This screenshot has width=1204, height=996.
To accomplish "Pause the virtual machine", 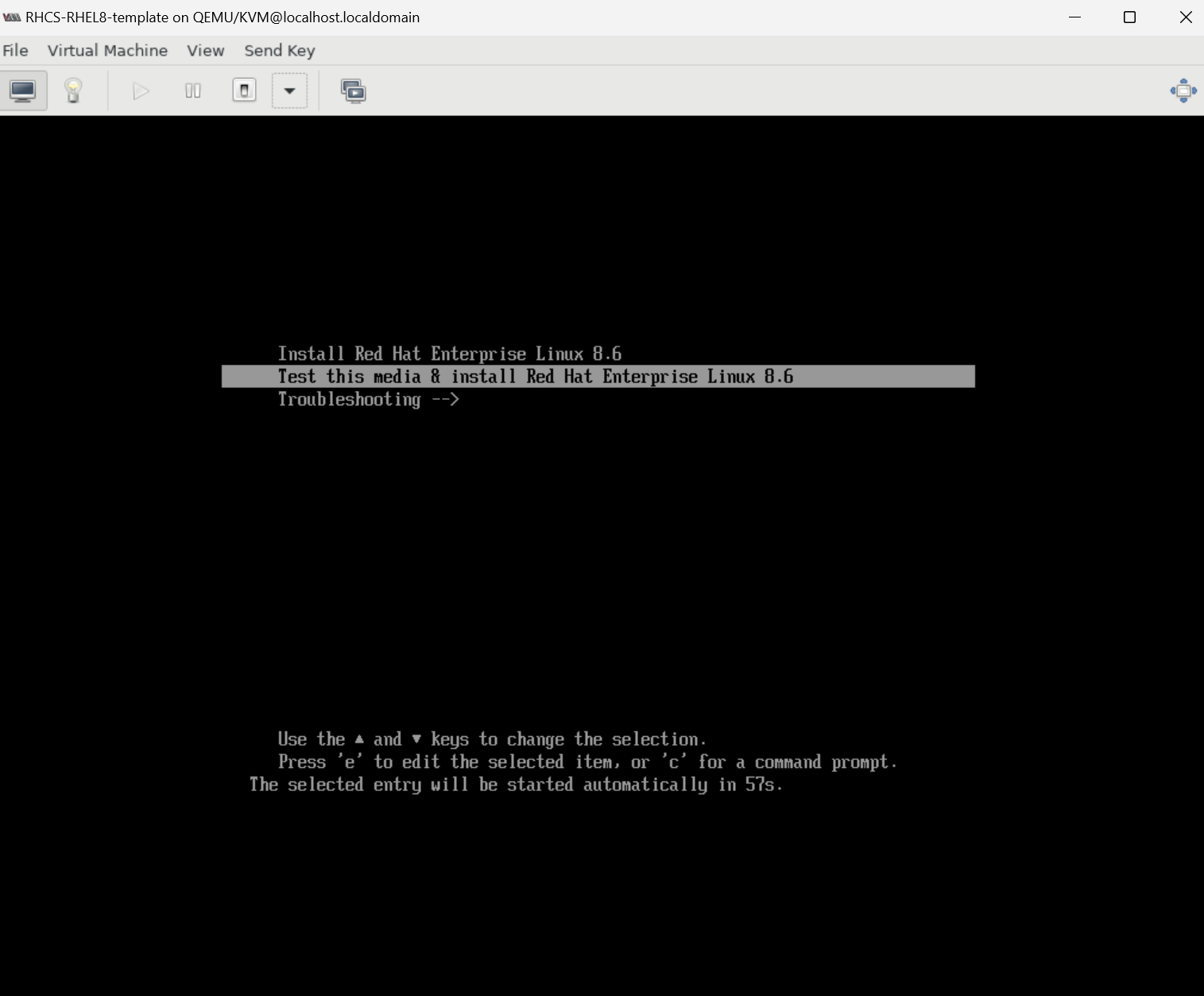I will [193, 91].
